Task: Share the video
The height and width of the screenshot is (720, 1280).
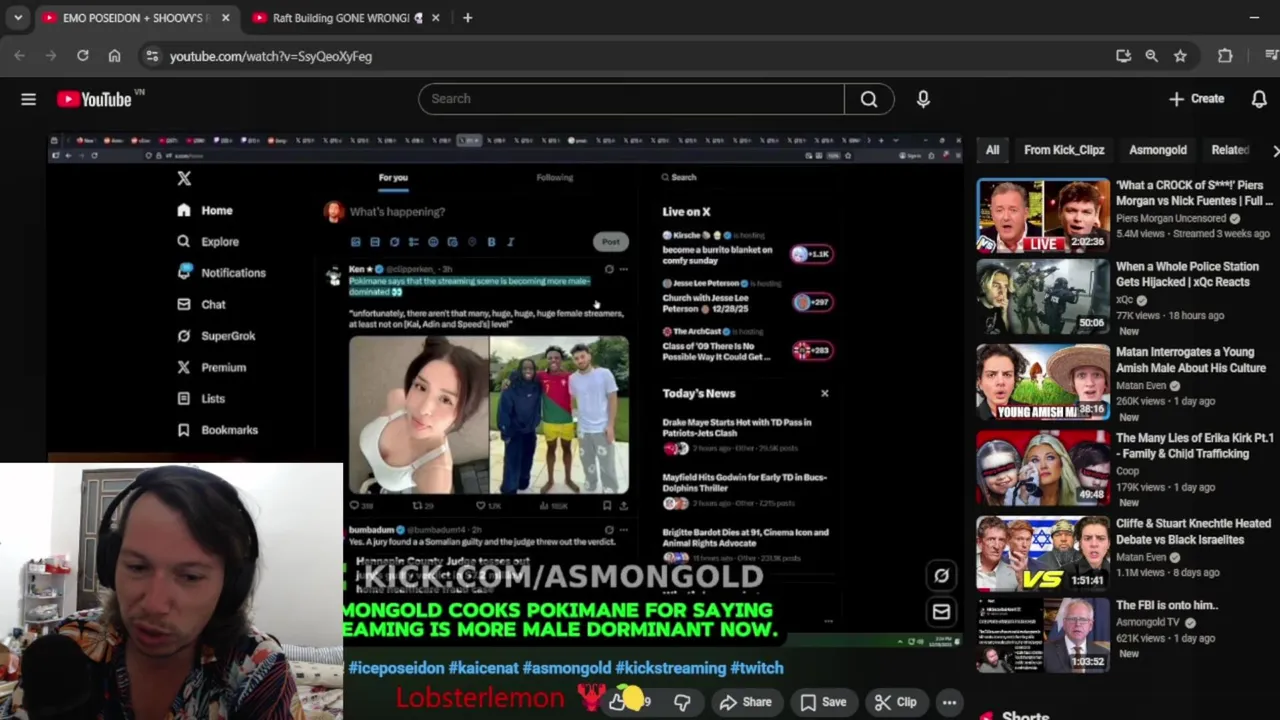Action: pos(746,702)
